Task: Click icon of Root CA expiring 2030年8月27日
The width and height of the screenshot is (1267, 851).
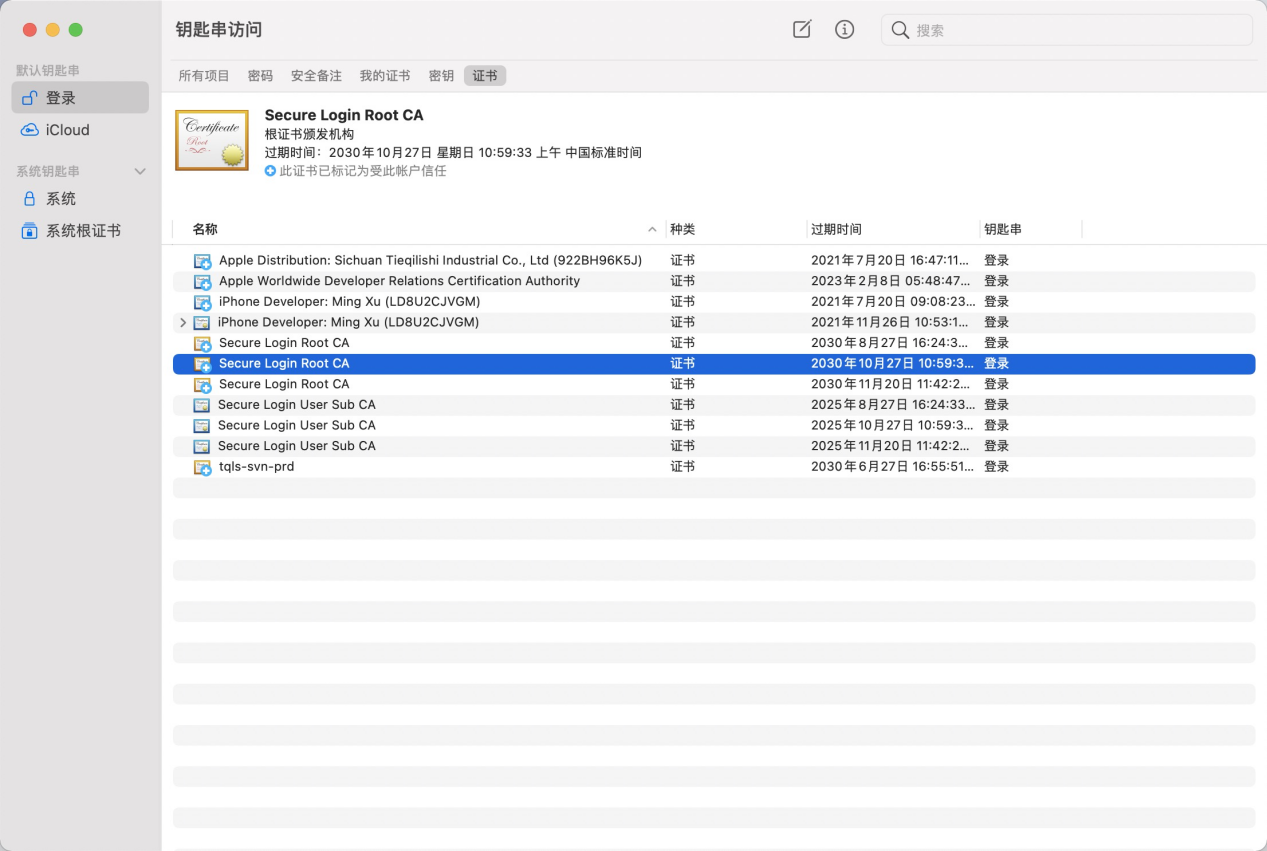Action: click(202, 344)
